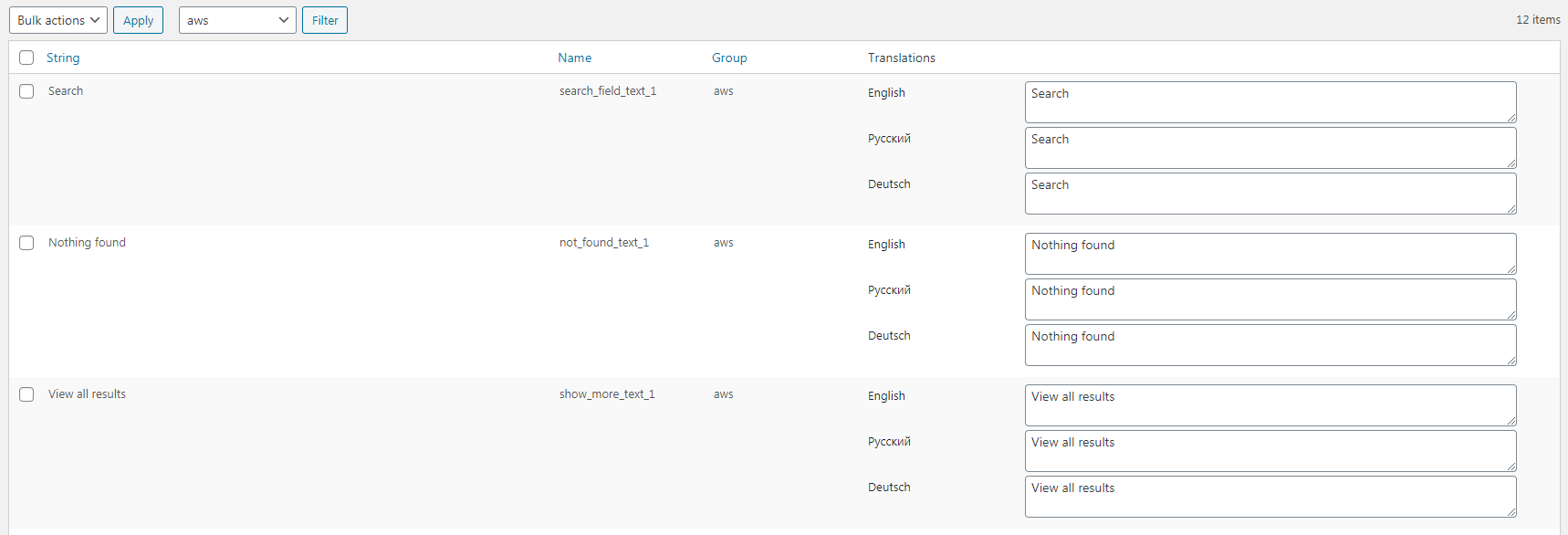Check the Search string row checkbox

coord(26,91)
